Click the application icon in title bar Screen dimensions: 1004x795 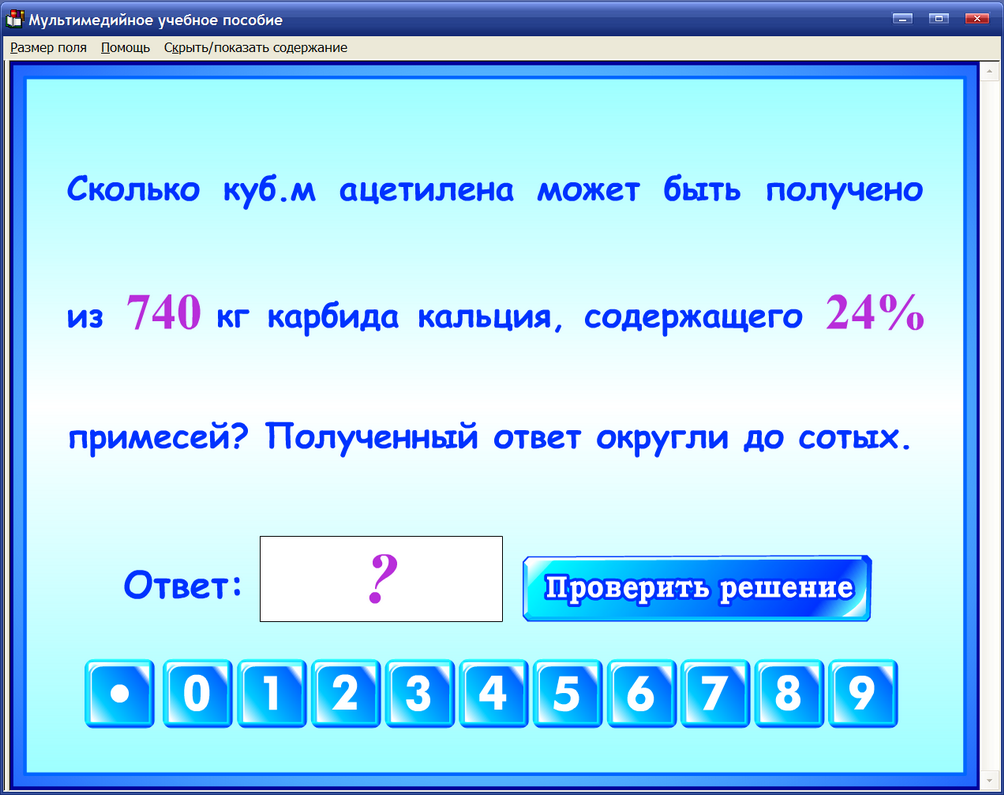[x=14, y=18]
